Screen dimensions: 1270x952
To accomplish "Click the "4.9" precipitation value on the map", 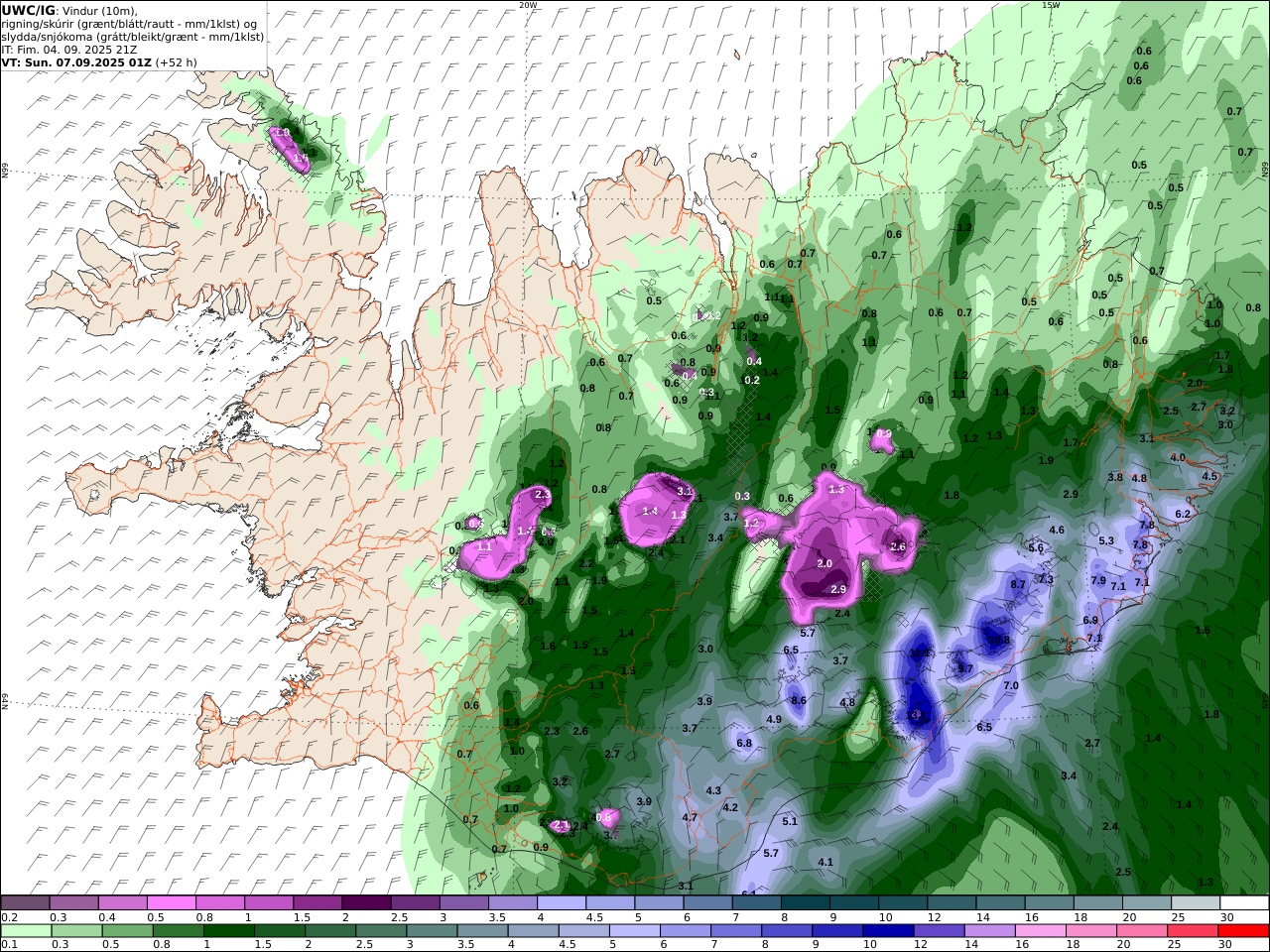I will click(x=774, y=719).
